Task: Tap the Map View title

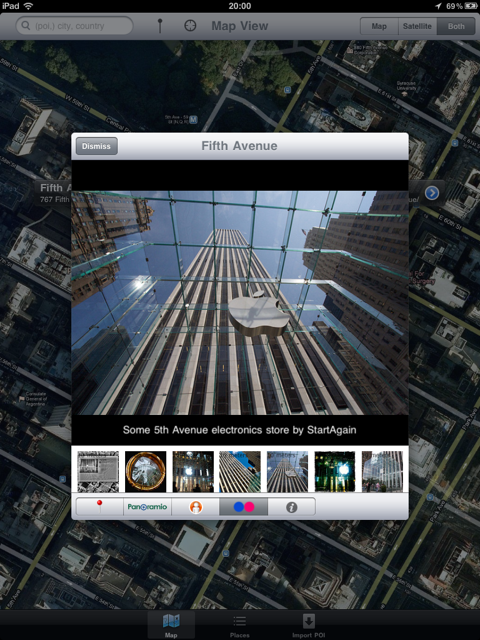Action: pyautogui.click(x=240, y=26)
